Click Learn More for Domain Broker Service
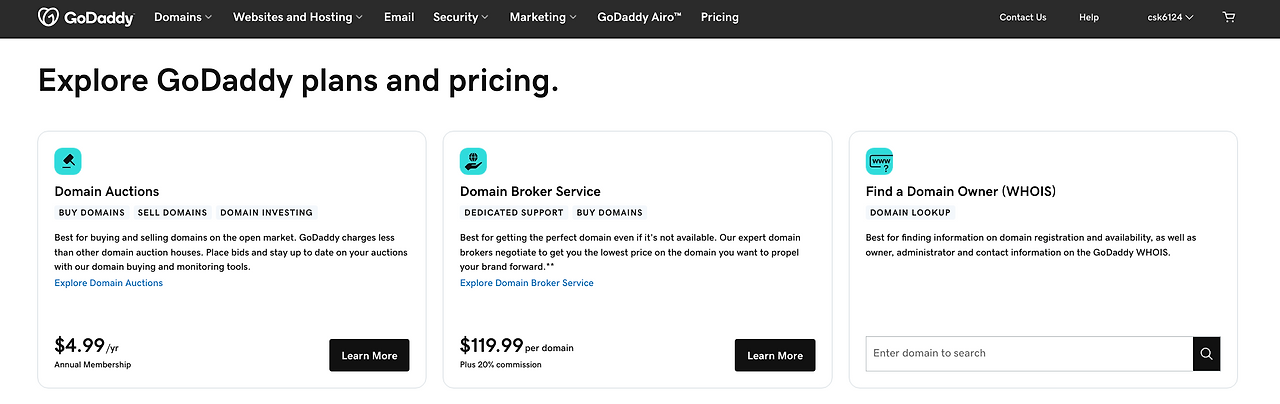1280x404 pixels. (x=775, y=356)
